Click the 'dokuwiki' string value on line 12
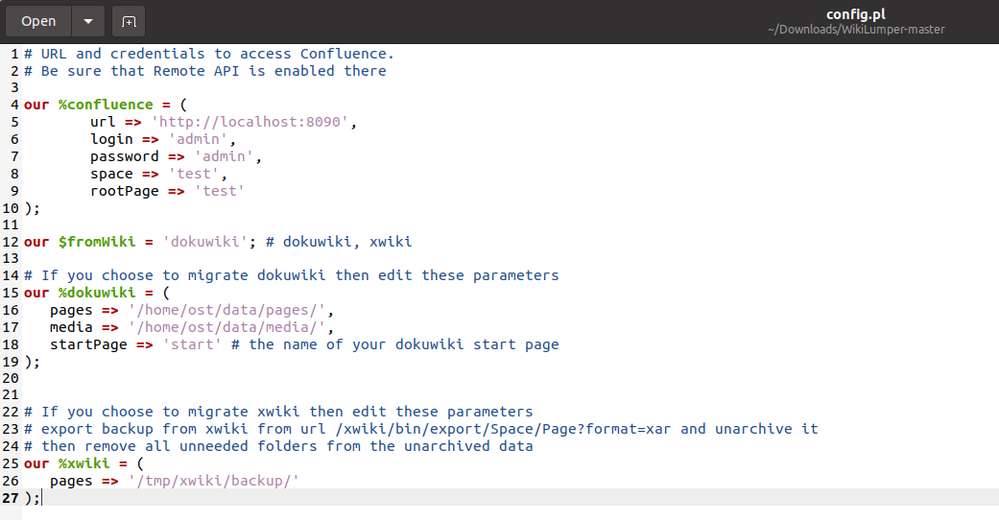The width and height of the screenshot is (999, 520). tap(205, 242)
